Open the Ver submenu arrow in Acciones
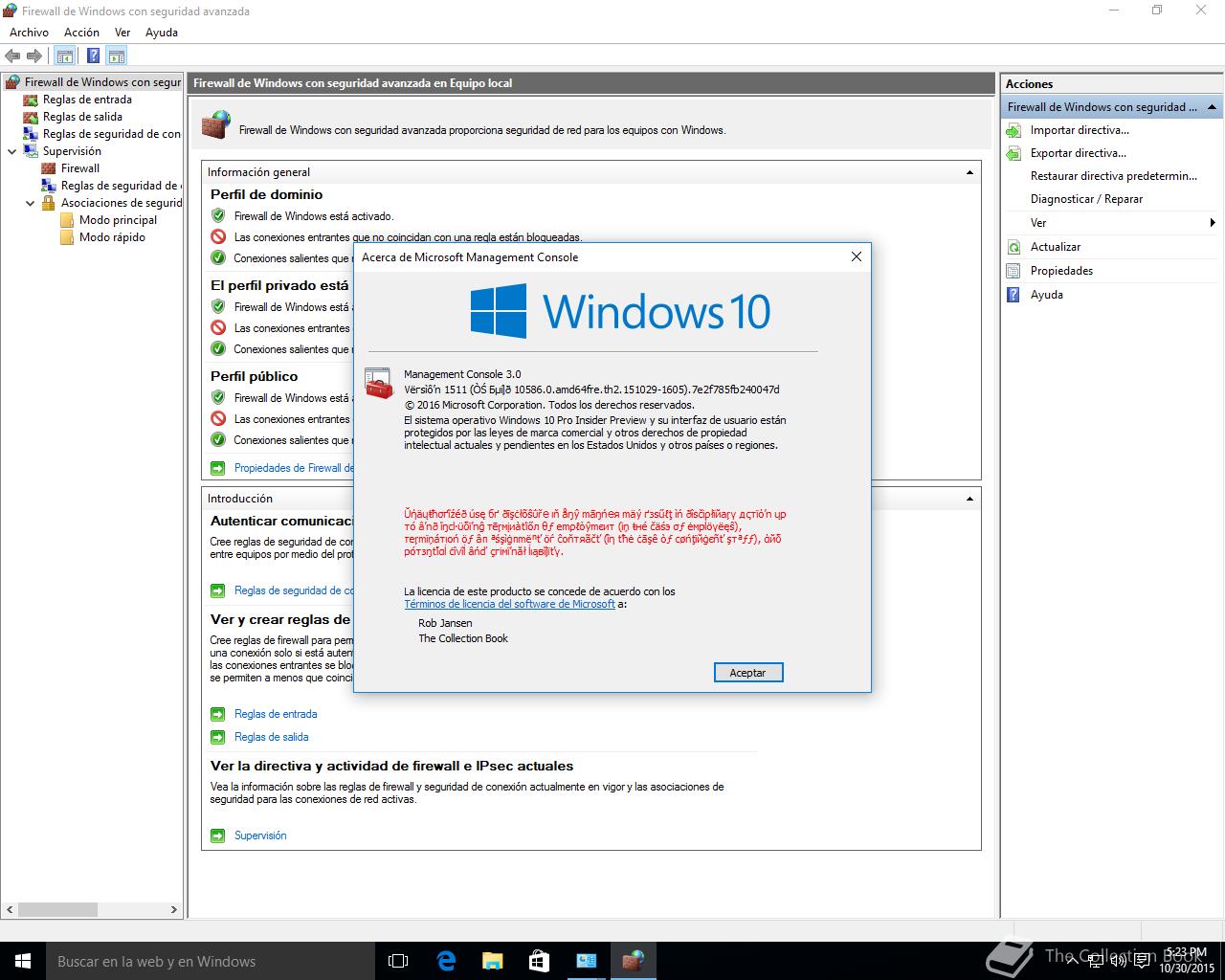1225x980 pixels. [1213, 223]
